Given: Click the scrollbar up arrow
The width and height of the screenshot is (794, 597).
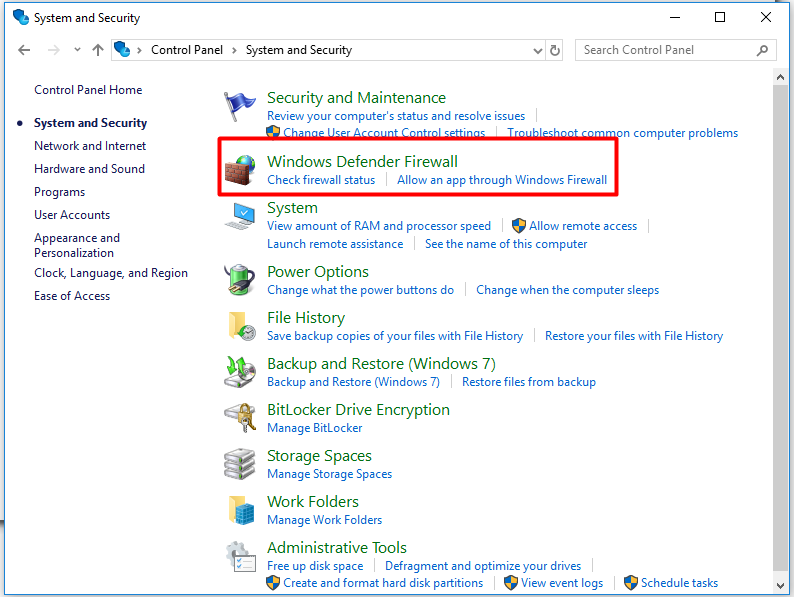Looking at the screenshot, I should pos(780,77).
